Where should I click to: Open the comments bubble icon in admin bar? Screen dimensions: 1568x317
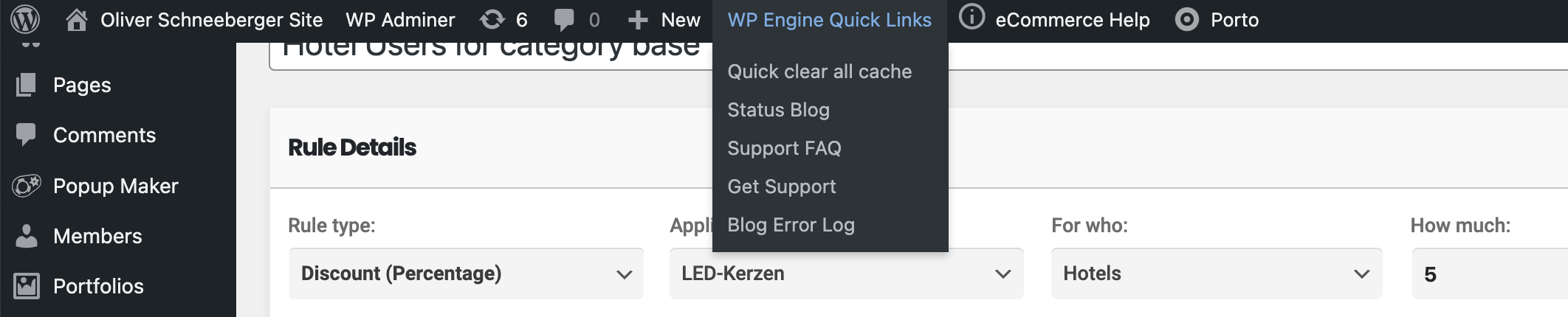point(564,20)
